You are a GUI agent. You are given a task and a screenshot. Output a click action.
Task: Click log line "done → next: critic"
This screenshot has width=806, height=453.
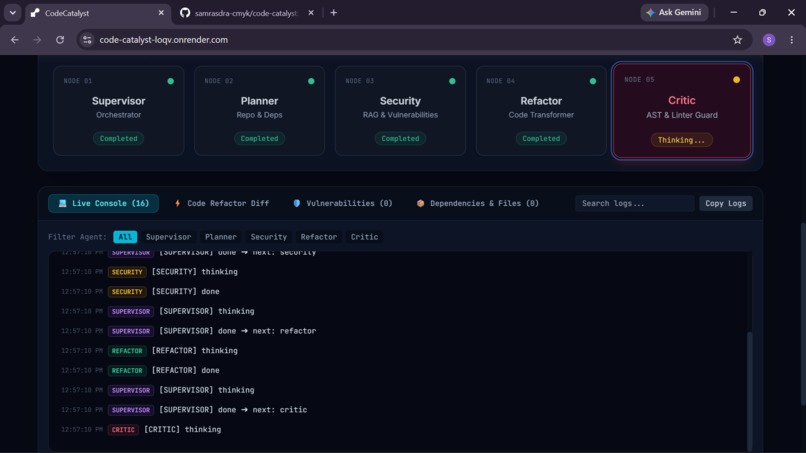233,410
